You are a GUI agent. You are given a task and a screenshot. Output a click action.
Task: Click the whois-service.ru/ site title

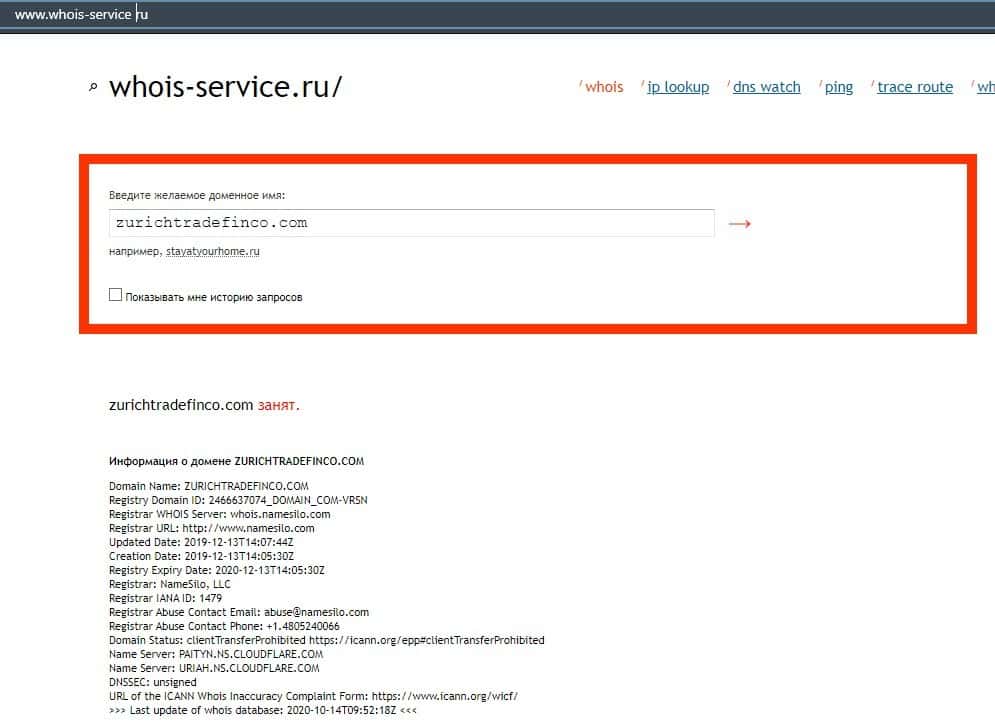pyautogui.click(x=225, y=86)
